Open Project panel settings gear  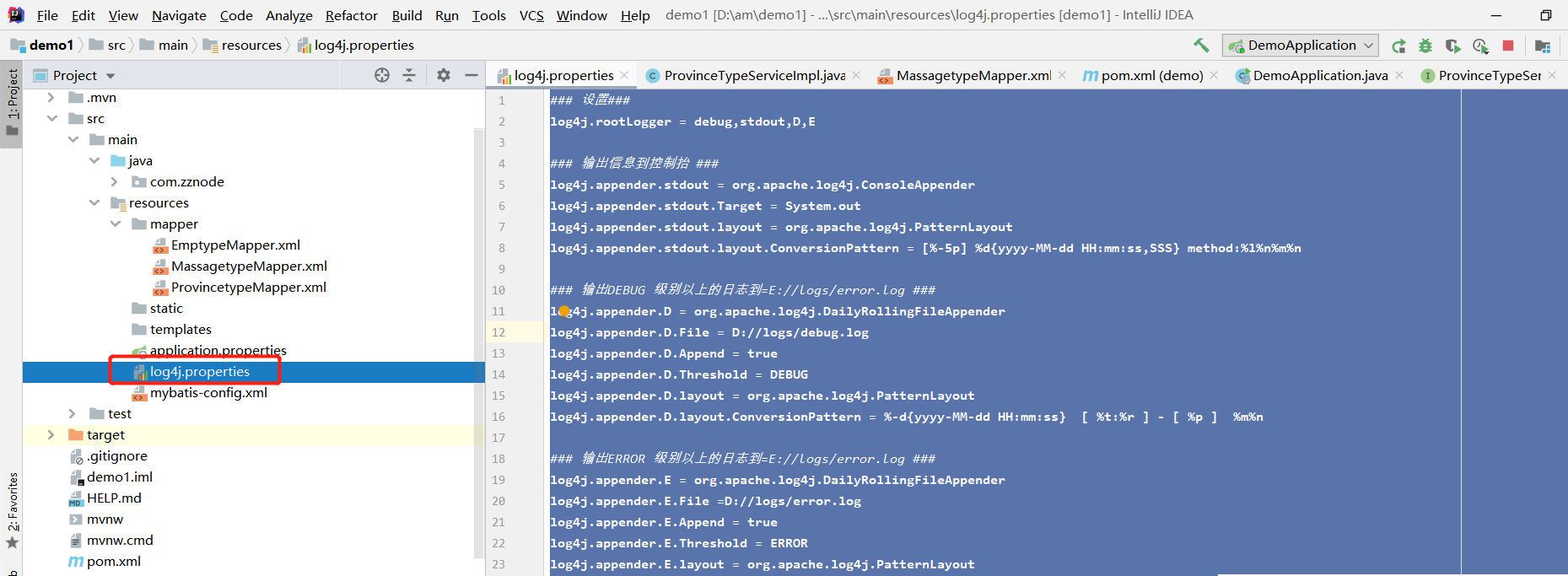444,75
